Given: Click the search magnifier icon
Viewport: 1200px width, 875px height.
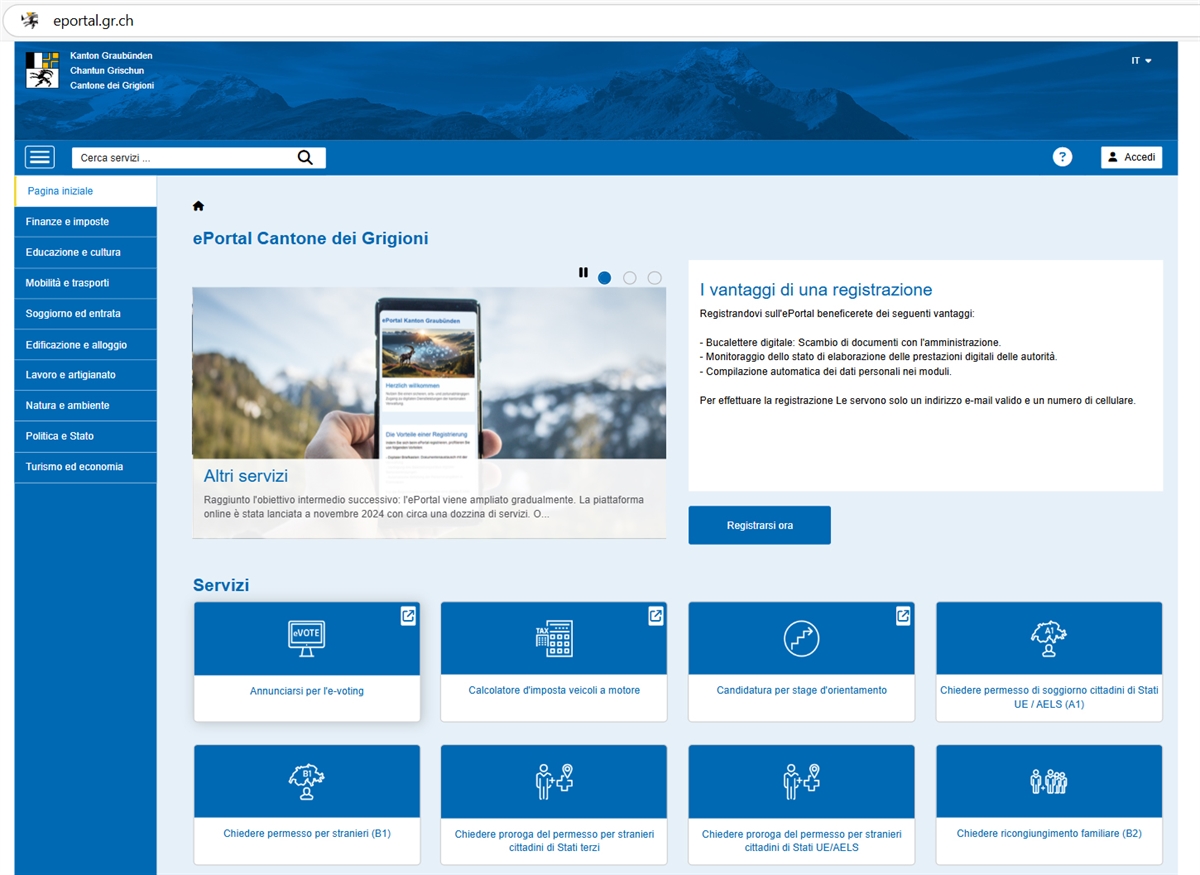Looking at the screenshot, I should pyautogui.click(x=305, y=158).
